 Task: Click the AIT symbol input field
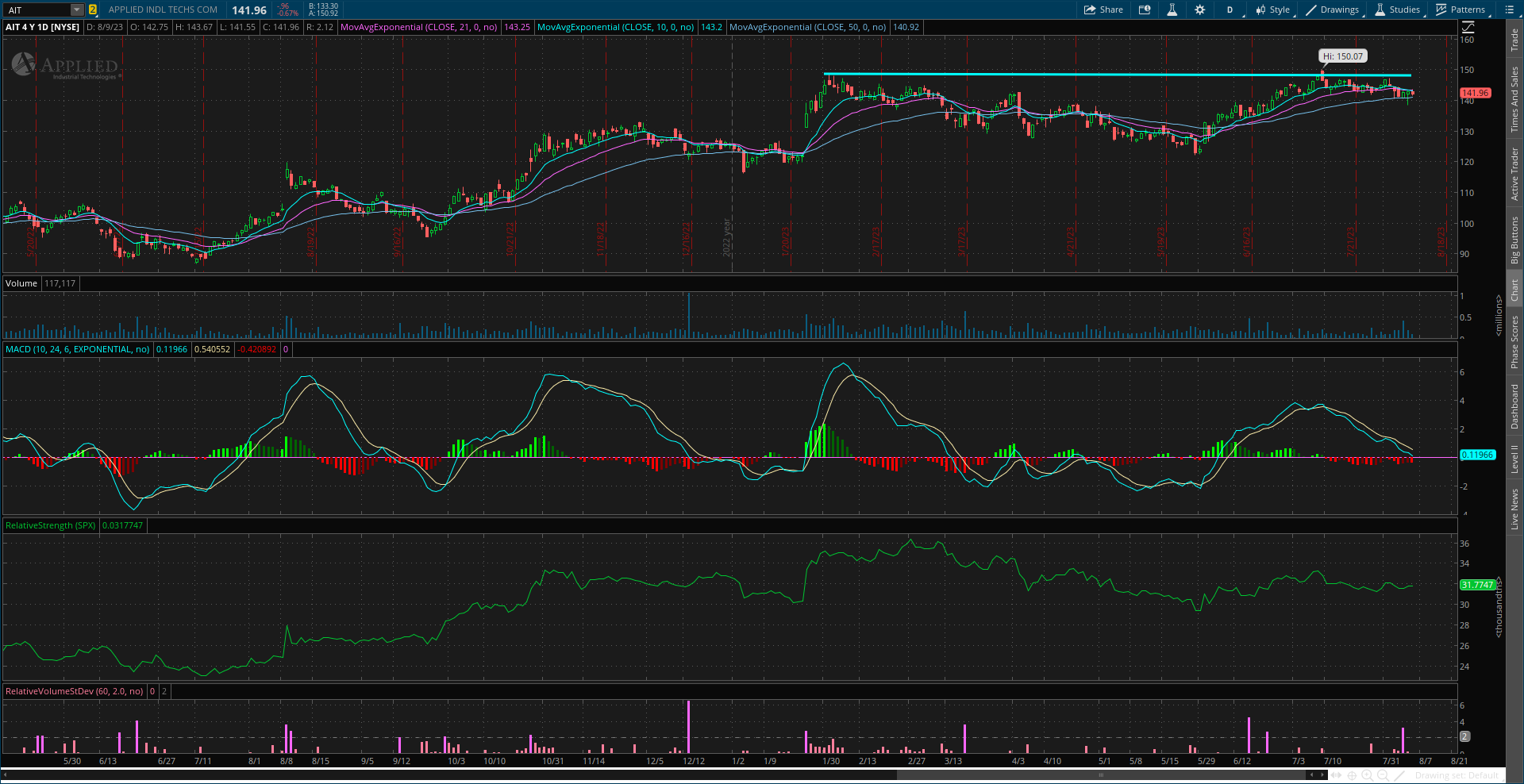tap(37, 10)
